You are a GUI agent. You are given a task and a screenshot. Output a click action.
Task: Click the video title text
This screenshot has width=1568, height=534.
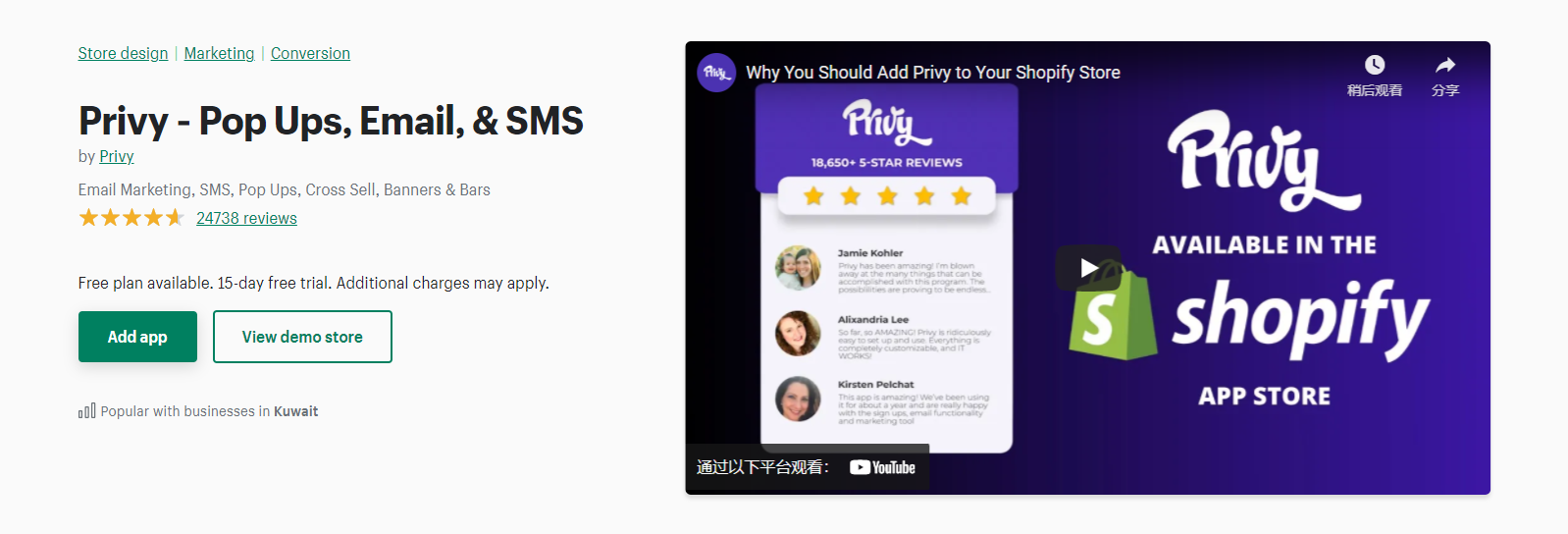pos(933,73)
